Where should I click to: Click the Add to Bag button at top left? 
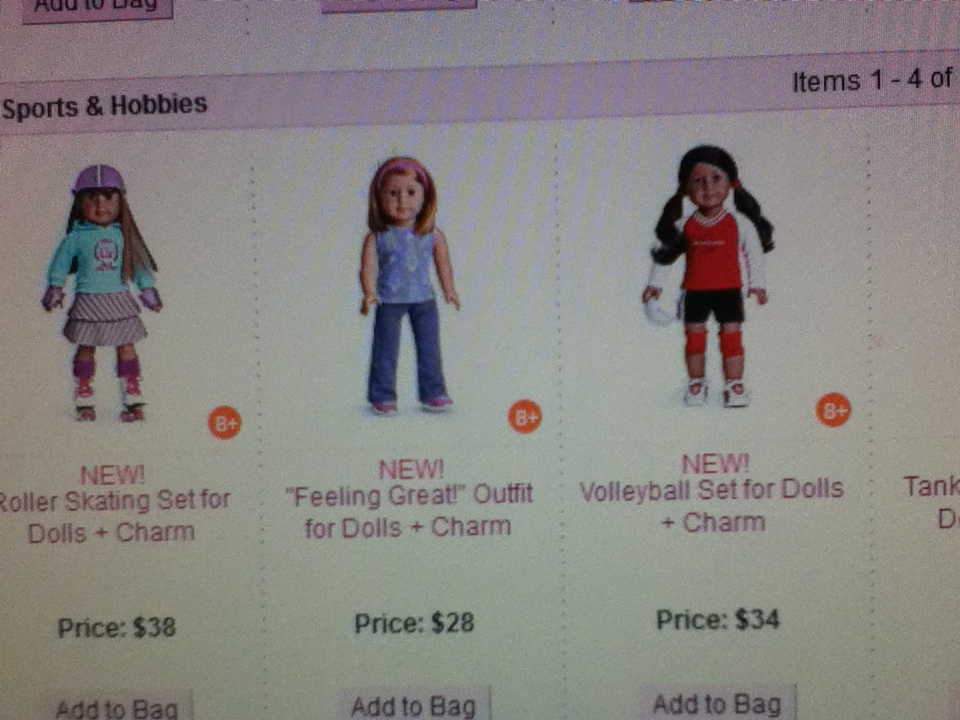click(x=97, y=7)
